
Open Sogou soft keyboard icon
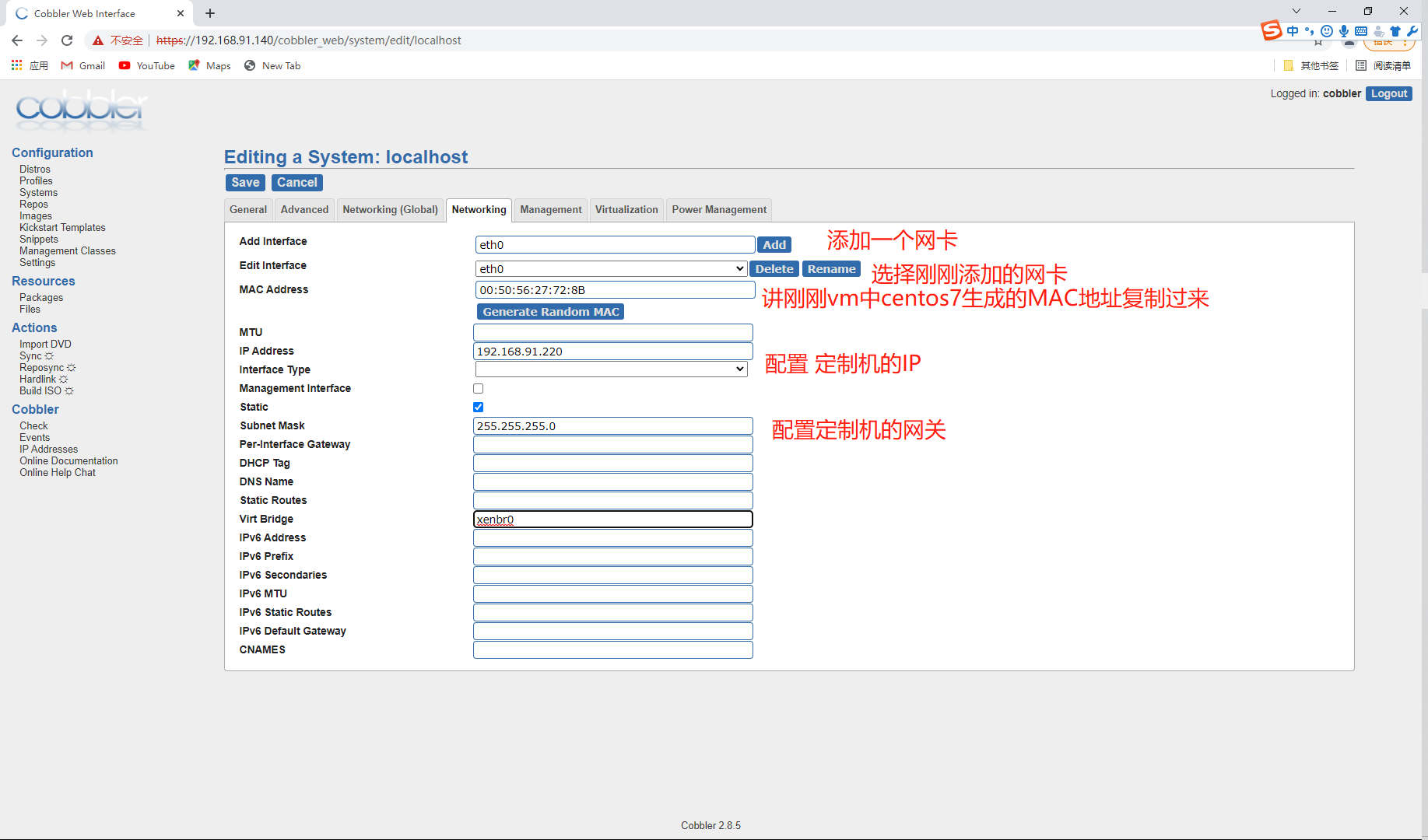(x=1361, y=31)
